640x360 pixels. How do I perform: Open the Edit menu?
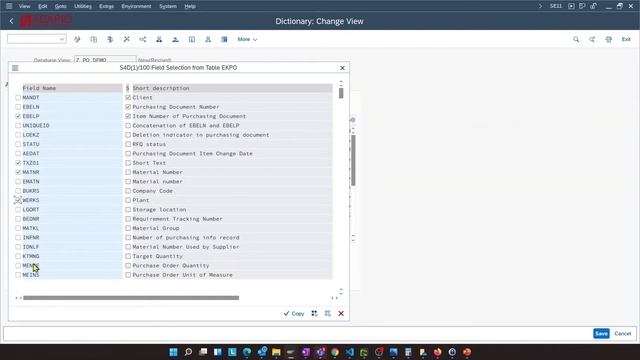pyautogui.click(x=42, y=6)
